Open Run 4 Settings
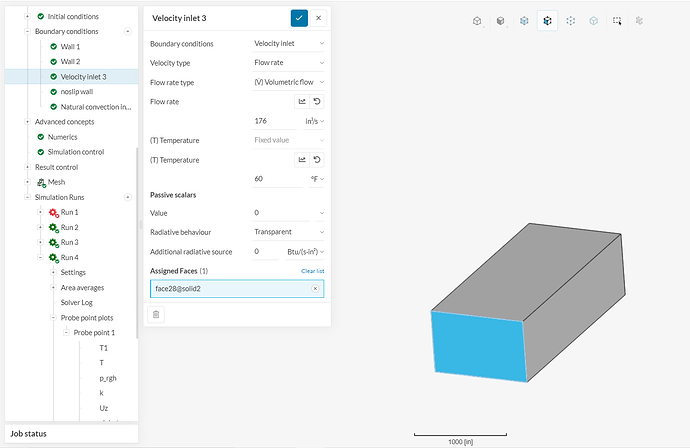690x448 pixels. pyautogui.click(x=73, y=272)
